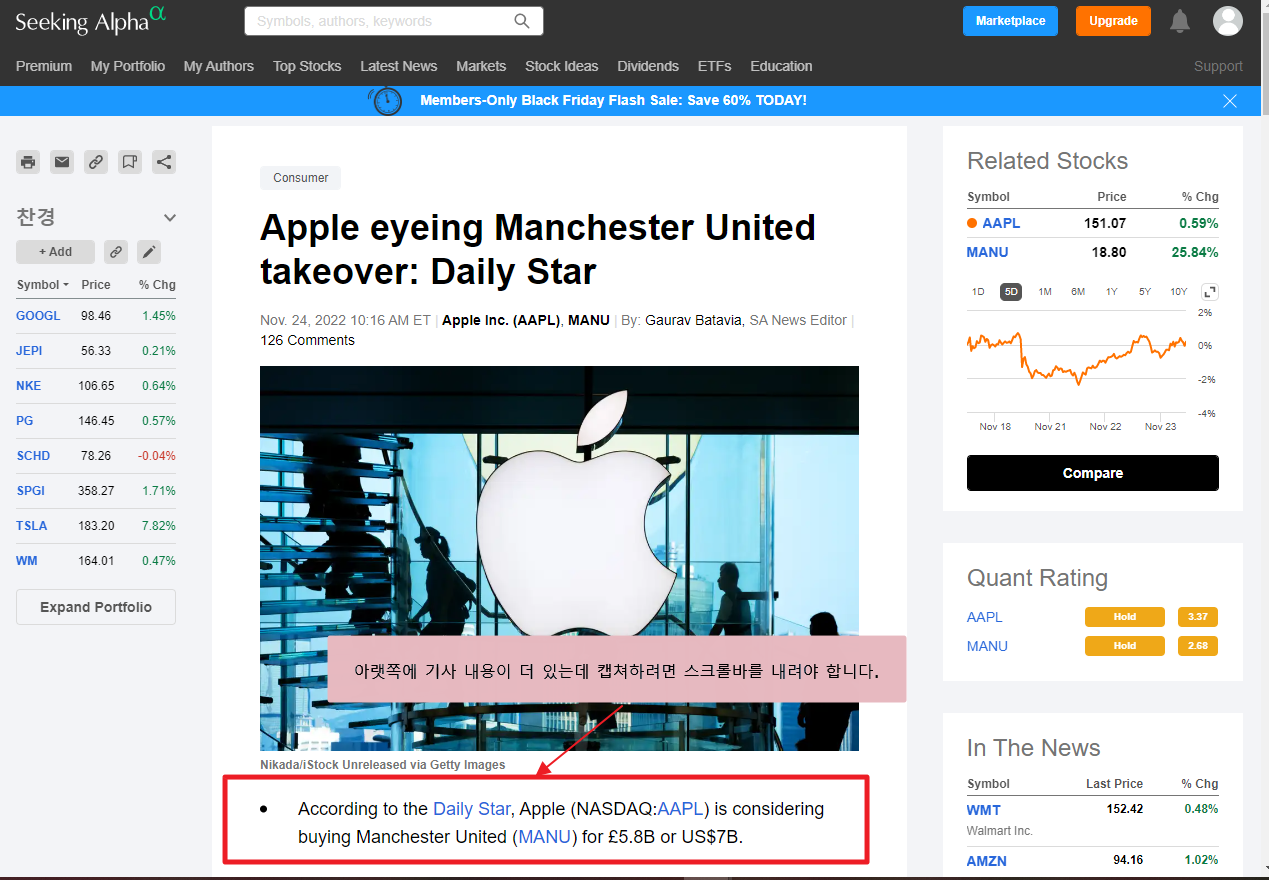Select the 5Y chart range

pos(1145,292)
